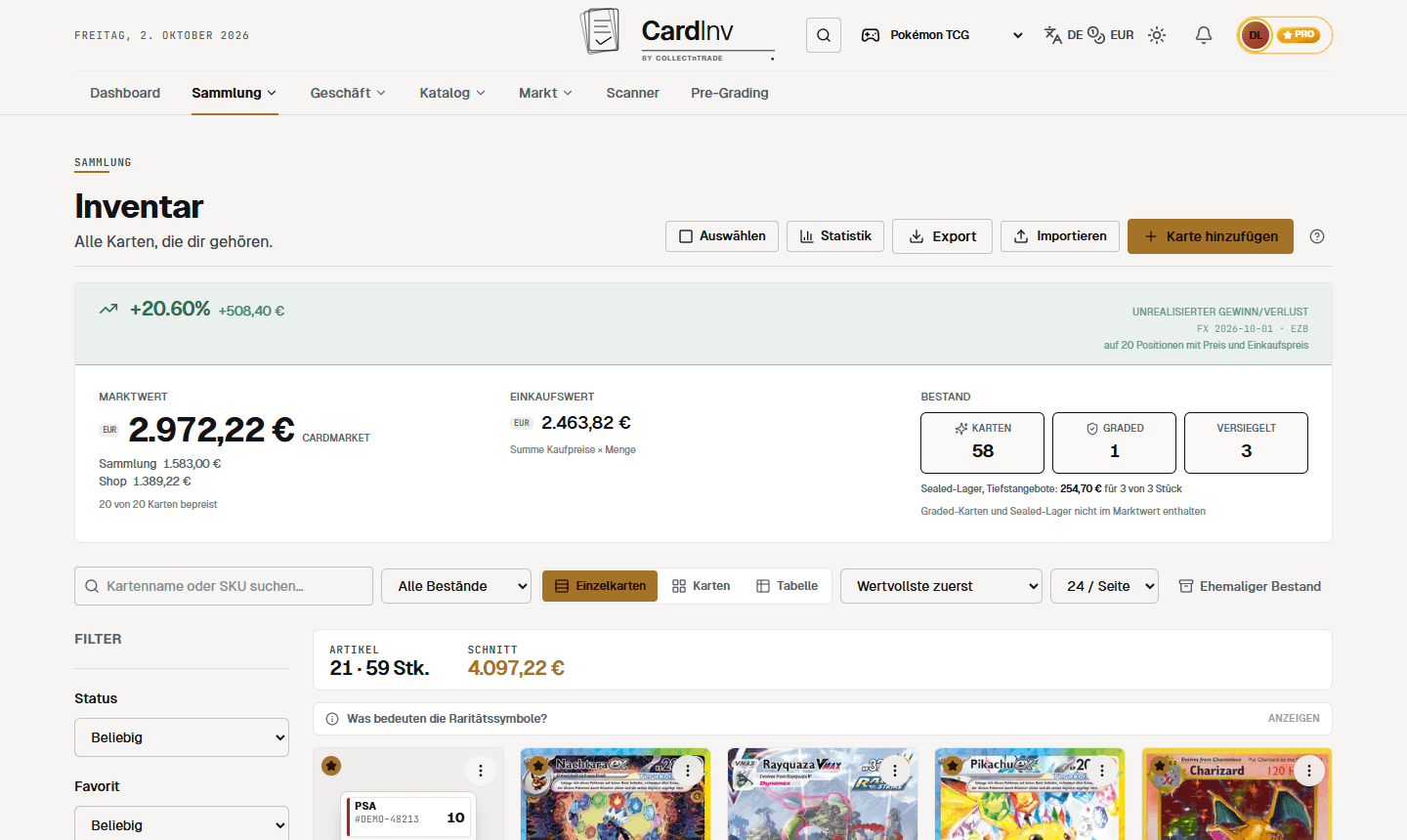
Task: Open the Status filter dropdown
Action: coord(182,737)
